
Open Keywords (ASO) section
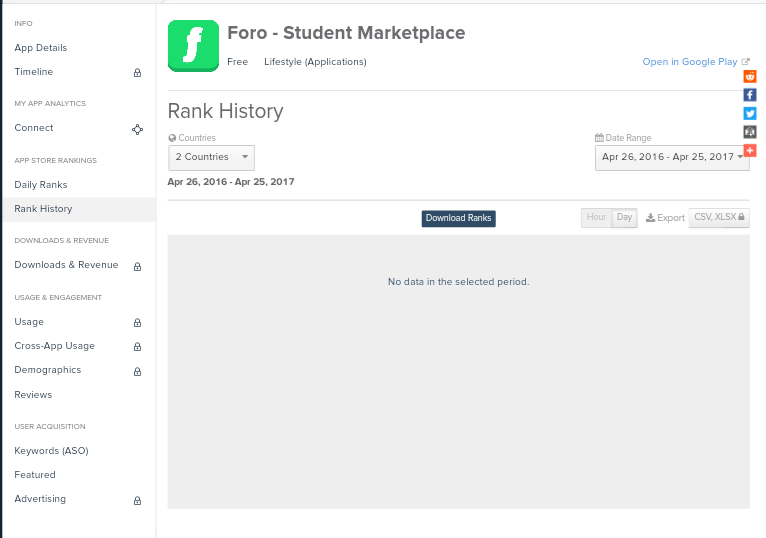pyautogui.click(x=51, y=451)
